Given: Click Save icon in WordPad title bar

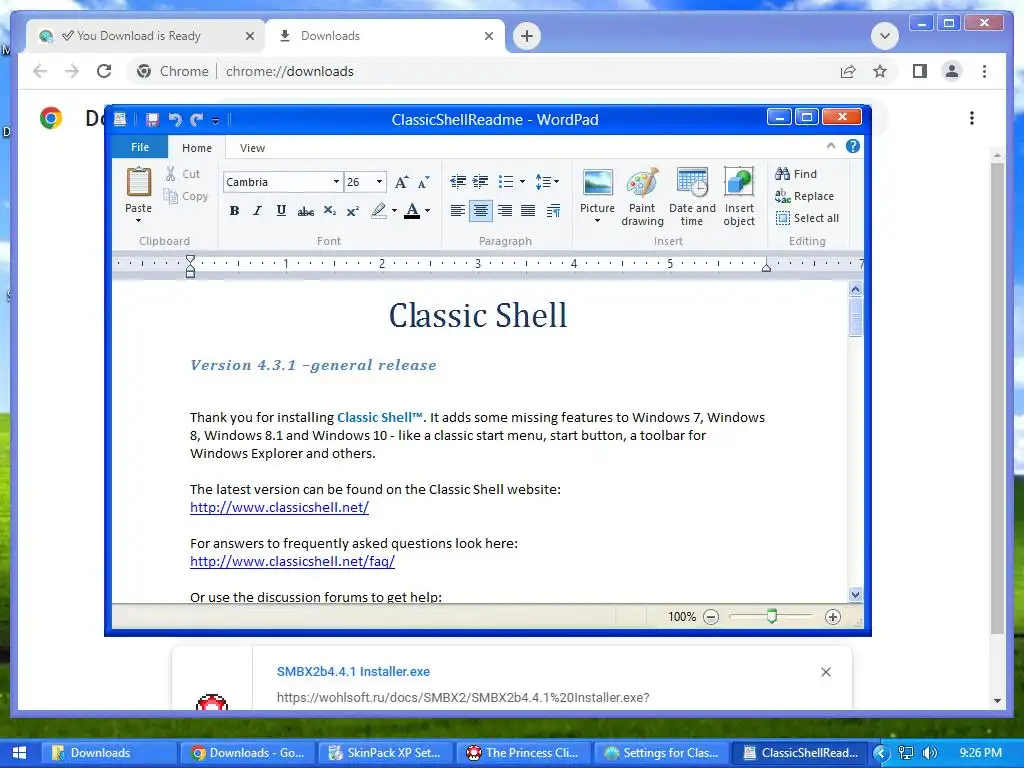Looking at the screenshot, I should (x=152, y=120).
